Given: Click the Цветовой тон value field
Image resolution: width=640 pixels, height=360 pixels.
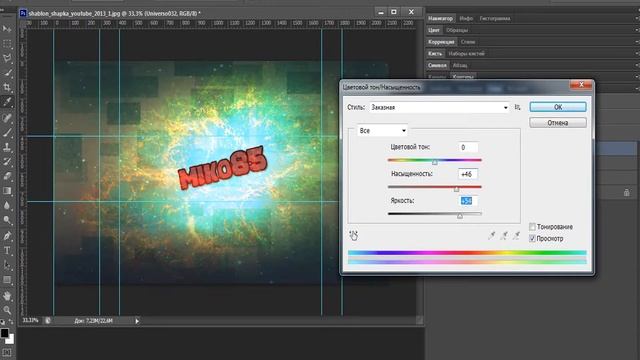Looking at the screenshot, I should coord(468,147).
